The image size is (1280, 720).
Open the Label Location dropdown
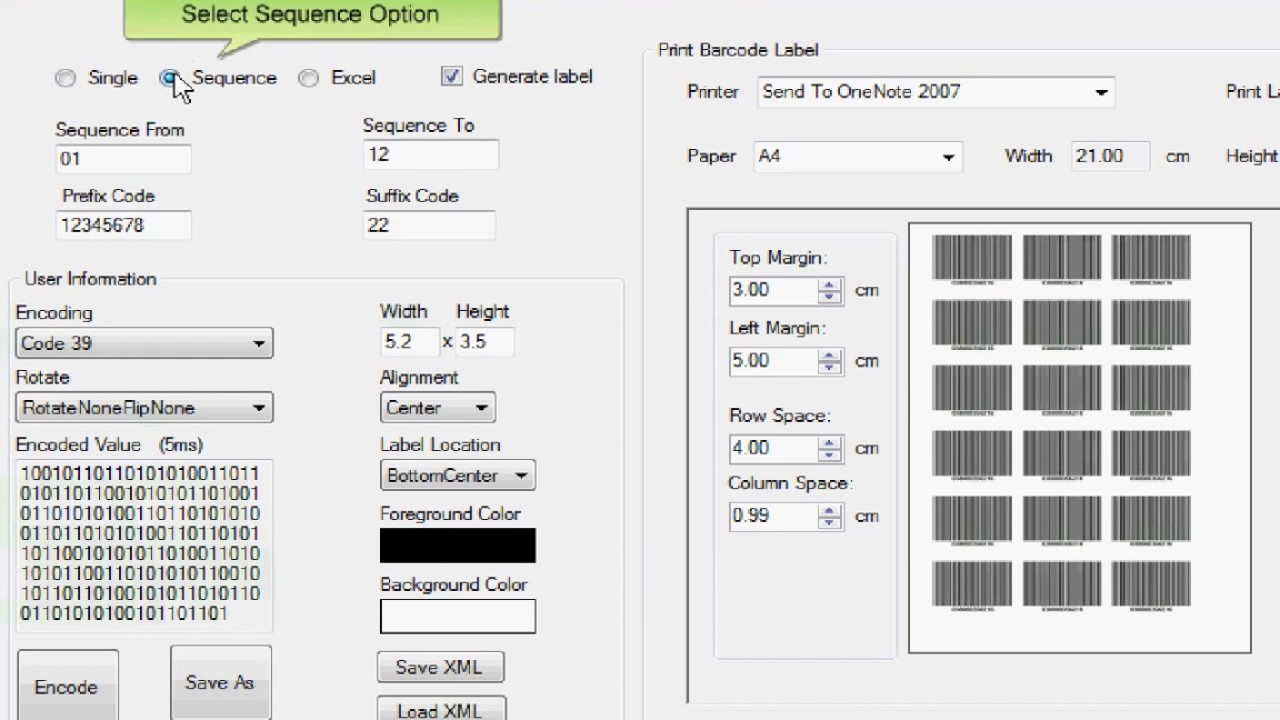point(457,475)
